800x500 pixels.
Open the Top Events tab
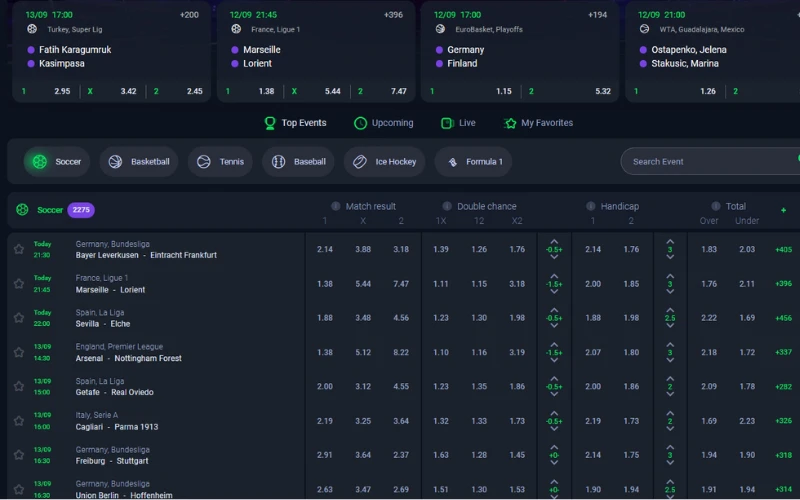click(295, 123)
